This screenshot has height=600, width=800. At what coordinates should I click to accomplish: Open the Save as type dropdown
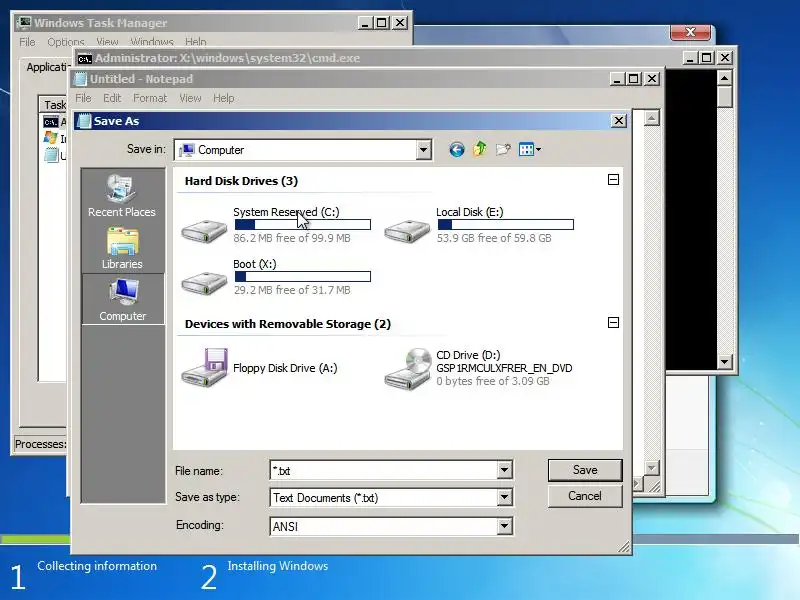504,497
